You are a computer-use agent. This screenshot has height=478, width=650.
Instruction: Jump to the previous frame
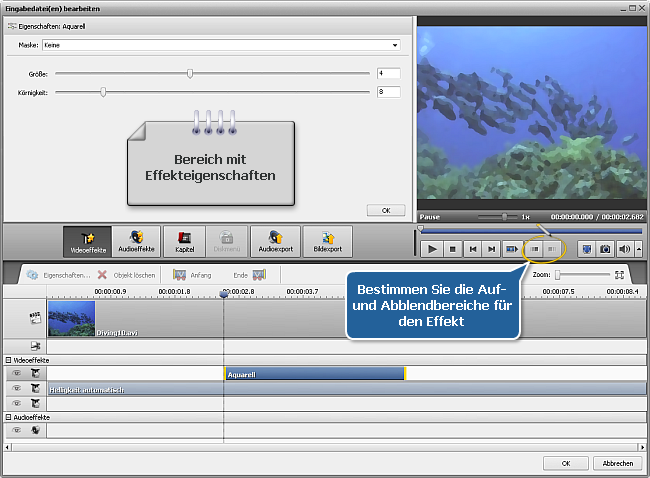point(472,248)
